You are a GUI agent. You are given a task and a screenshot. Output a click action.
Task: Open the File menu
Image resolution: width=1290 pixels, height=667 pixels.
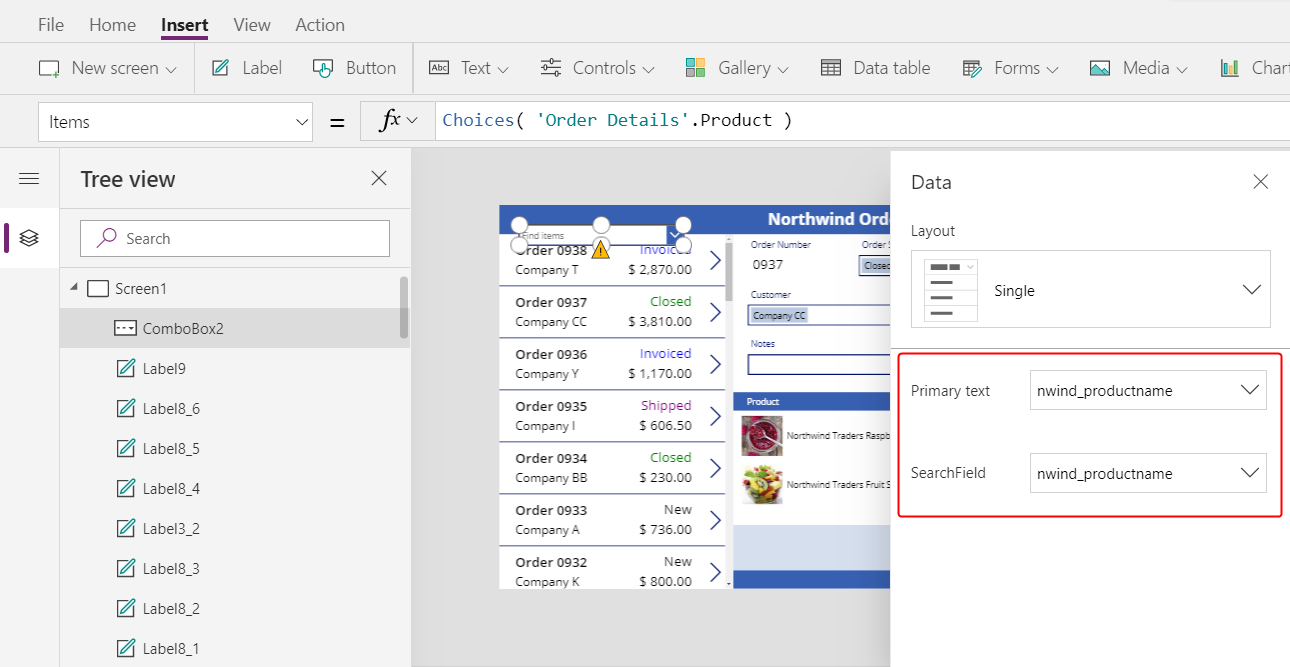(x=50, y=25)
